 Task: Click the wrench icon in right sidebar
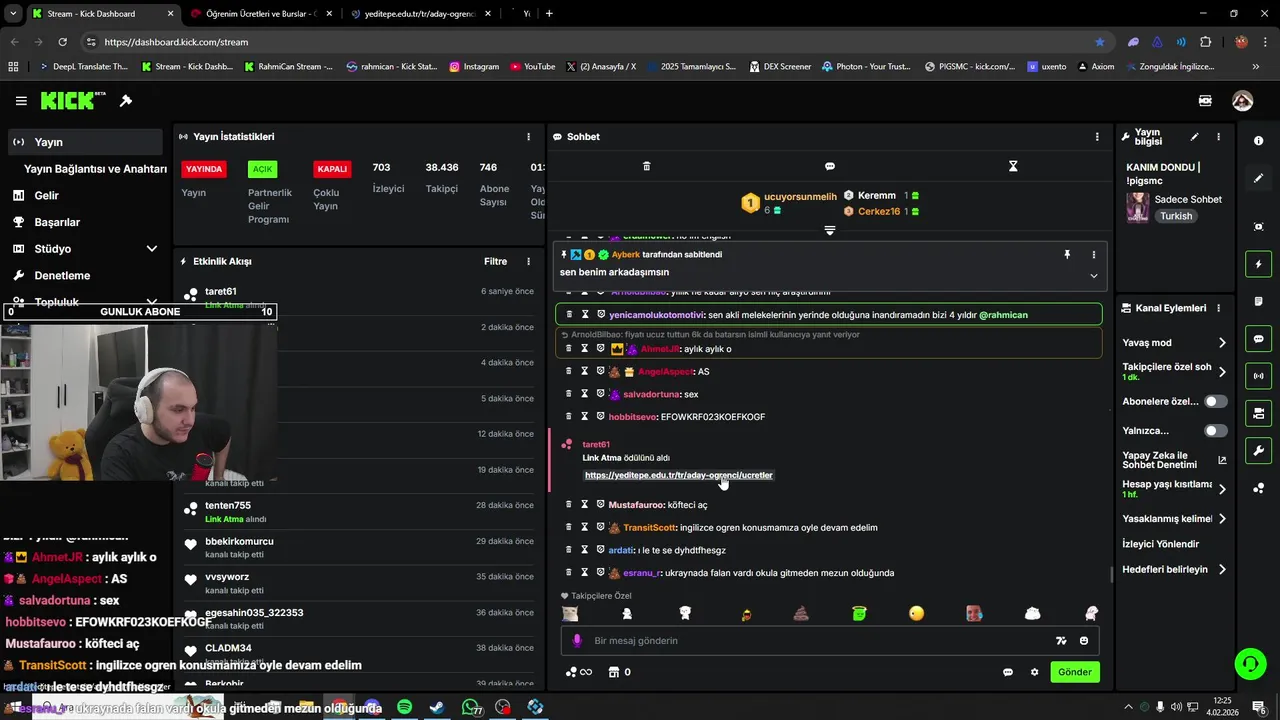pos(1258,451)
